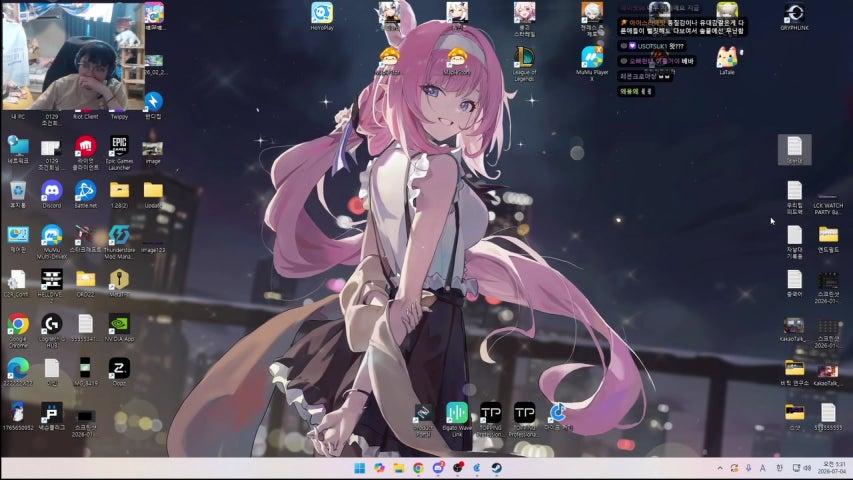Launch Battle.net from the desktop
This screenshot has height=480, width=853.
pos(85,194)
